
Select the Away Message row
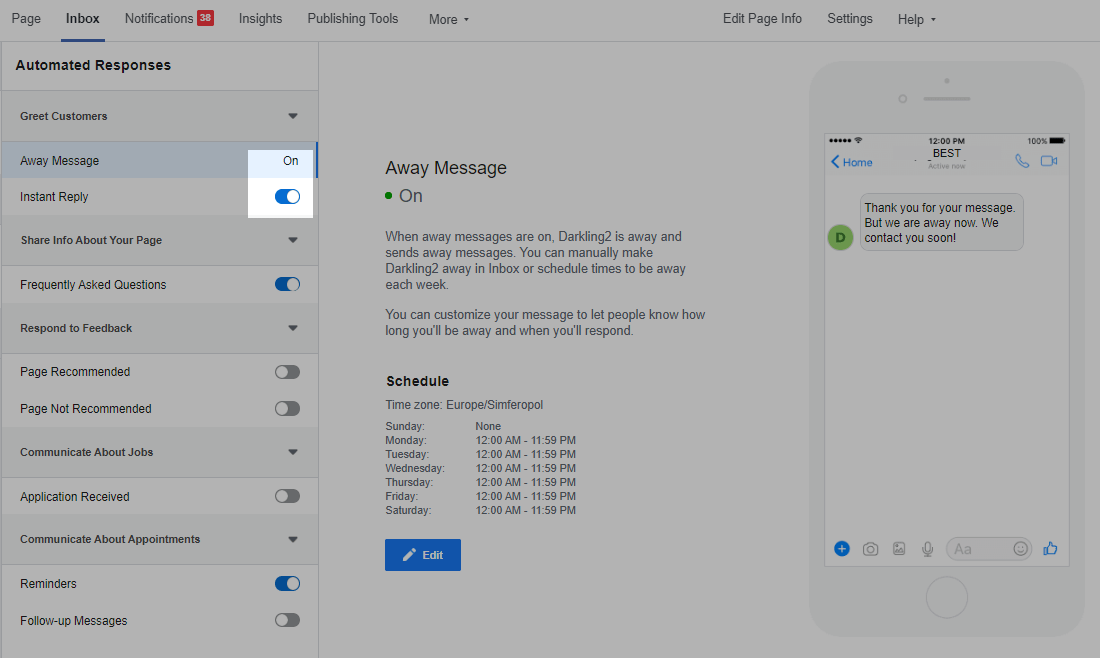pos(159,161)
